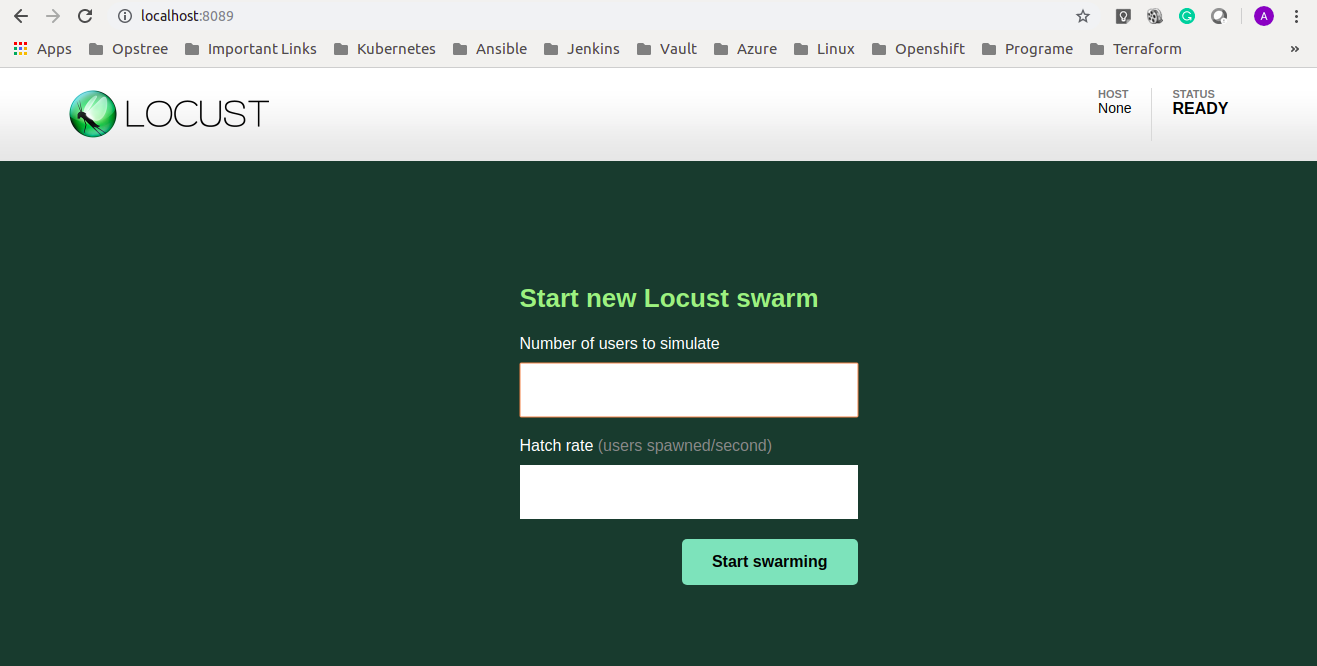Go back using the browser back arrow
The width and height of the screenshot is (1317, 666).
(21, 16)
